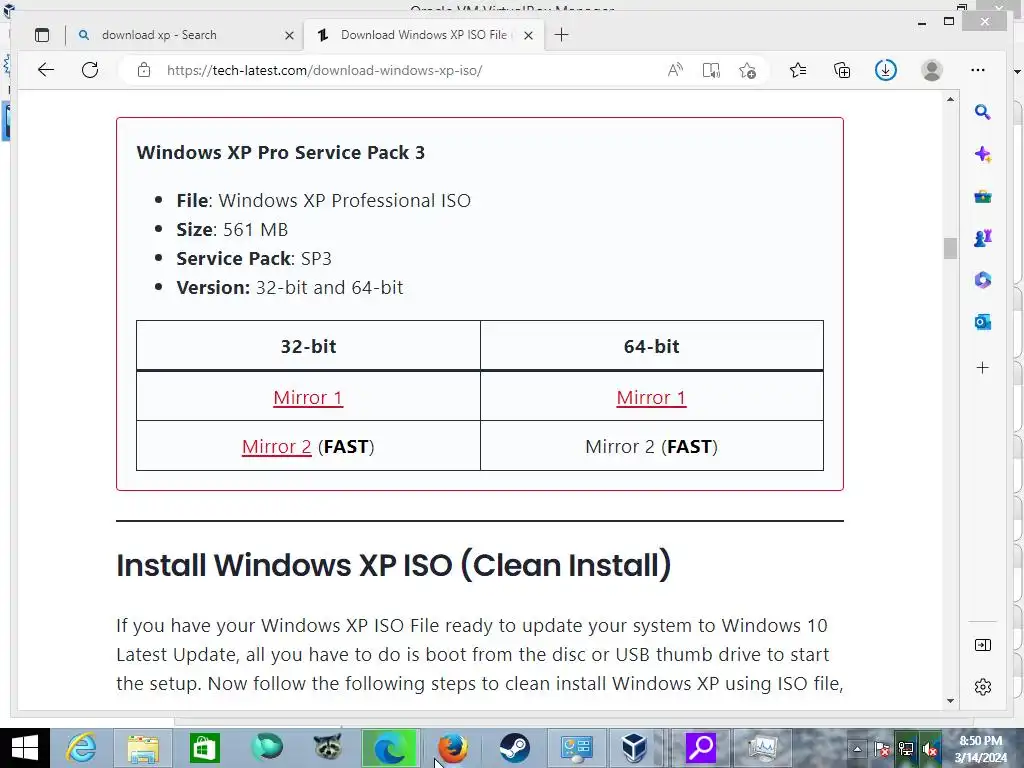
Task: Click the page scroll up arrow
Action: pyautogui.click(x=950, y=99)
